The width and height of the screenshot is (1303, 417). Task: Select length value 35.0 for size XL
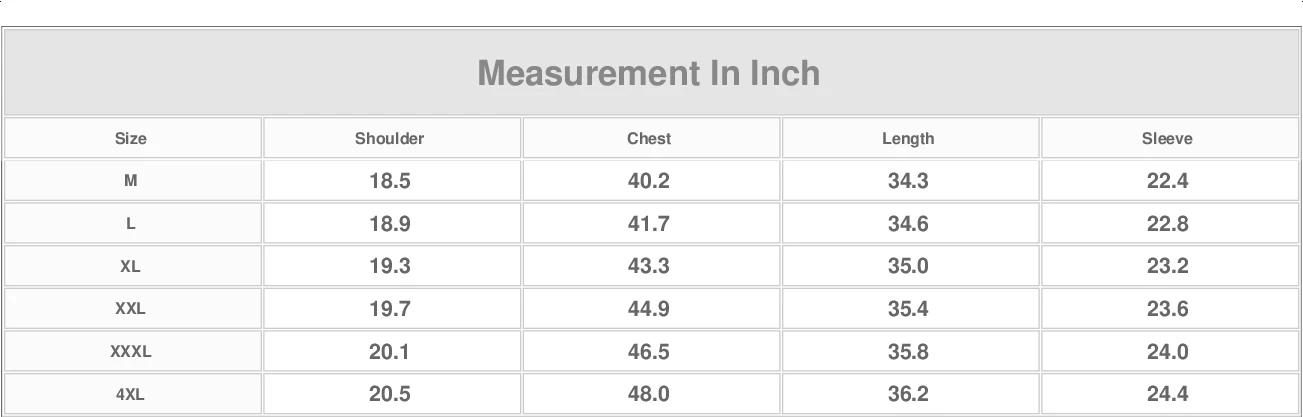click(x=908, y=267)
